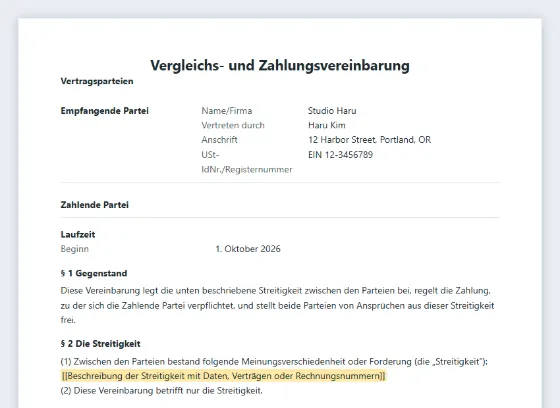Viewport: 560px width, 408px height.
Task: Select the address '12 Harbor Street, Portland, OR'
Action: (369, 140)
